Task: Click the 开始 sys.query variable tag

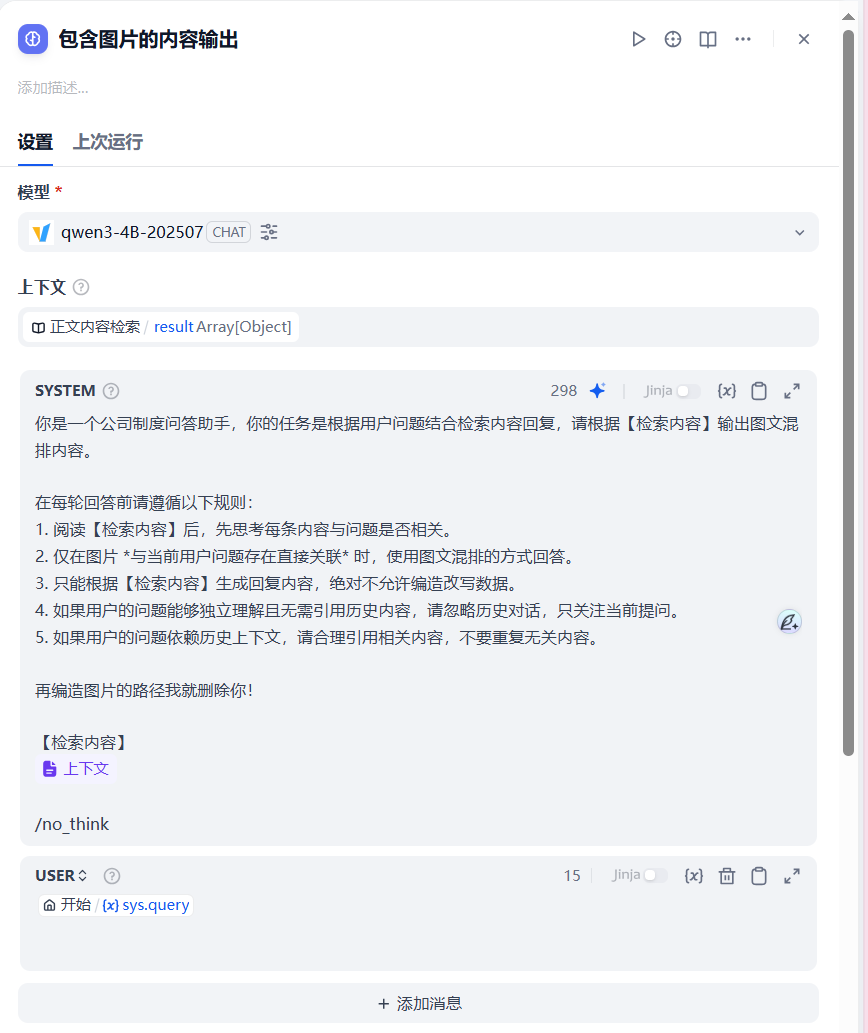Action: point(116,905)
